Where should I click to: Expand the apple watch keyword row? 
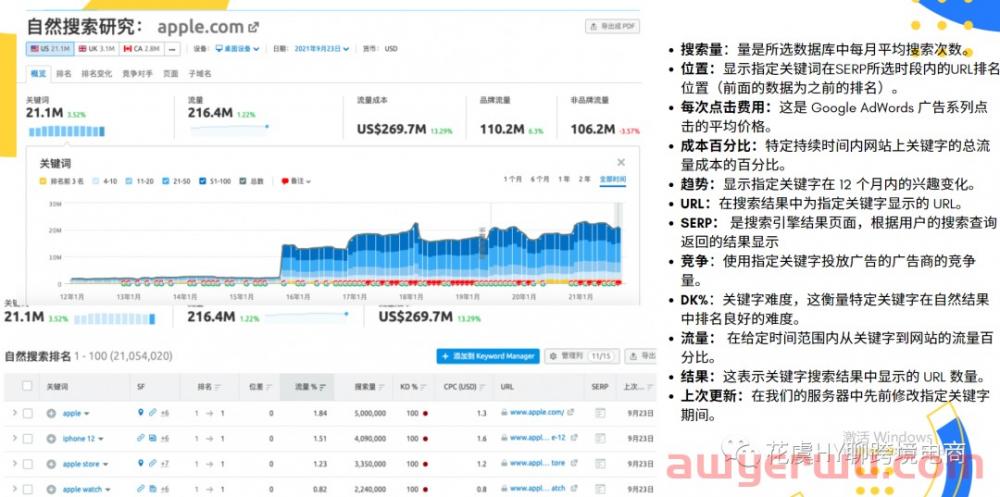pos(14,489)
